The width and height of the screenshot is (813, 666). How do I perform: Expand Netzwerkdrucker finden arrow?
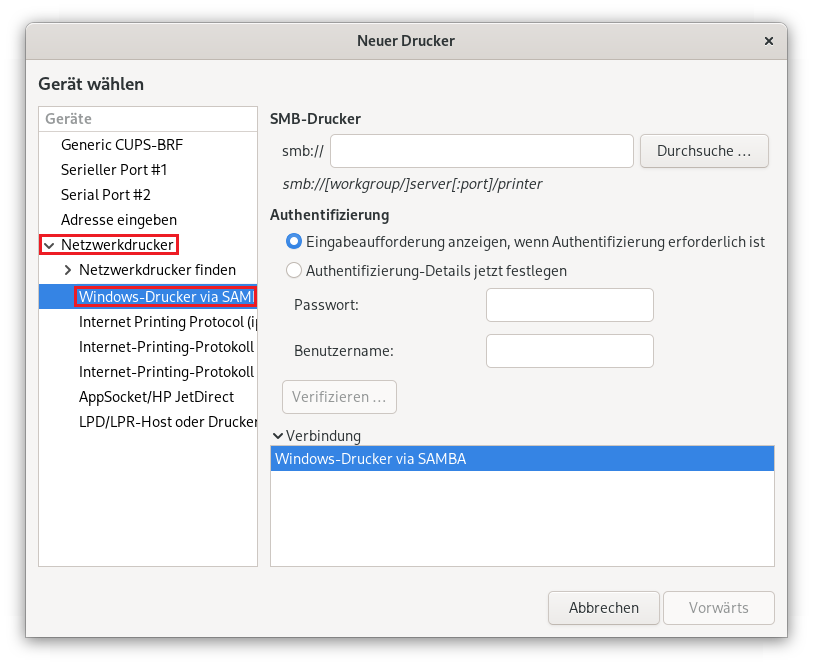[67, 270]
